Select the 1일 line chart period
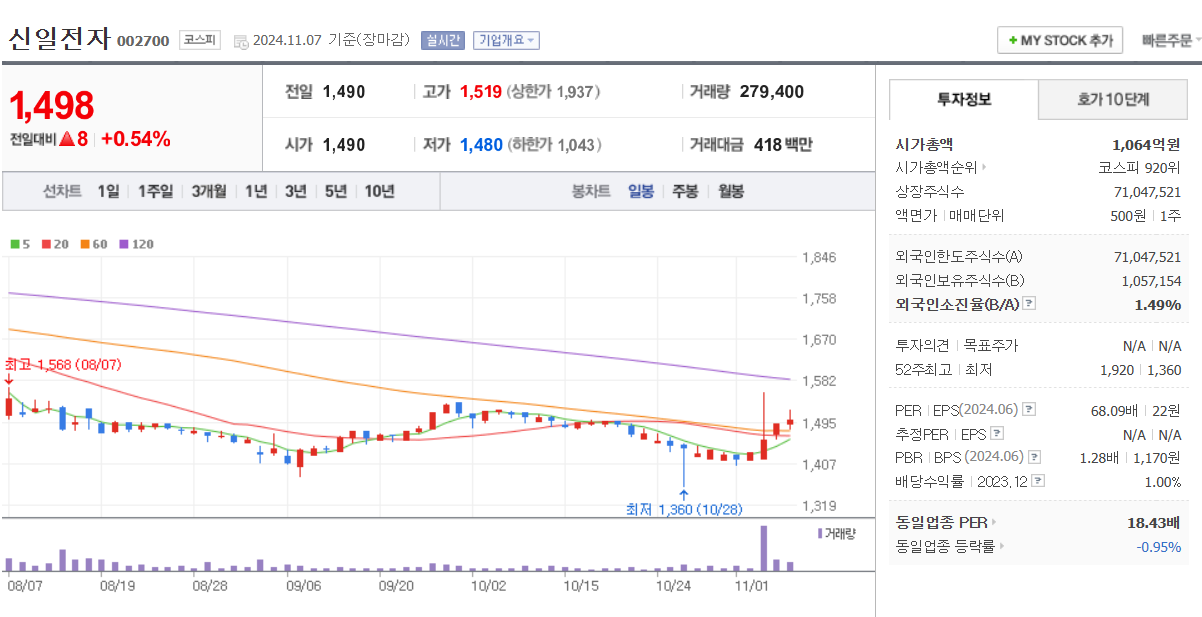1202x617 pixels. [x=108, y=191]
